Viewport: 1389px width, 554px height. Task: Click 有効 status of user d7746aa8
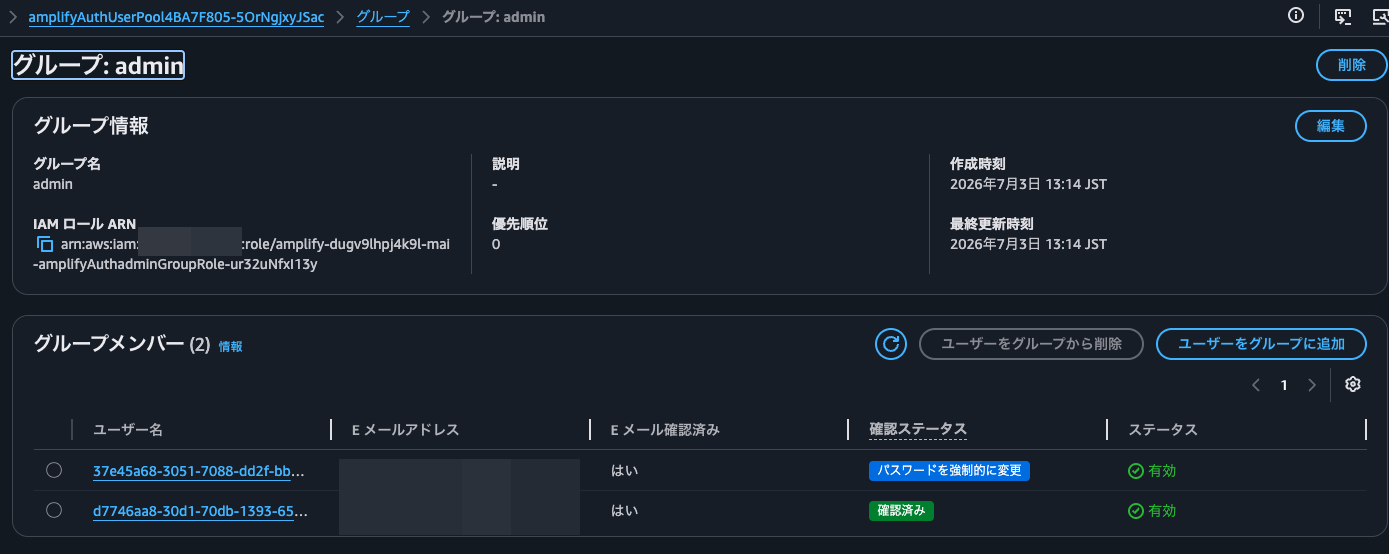(1152, 511)
